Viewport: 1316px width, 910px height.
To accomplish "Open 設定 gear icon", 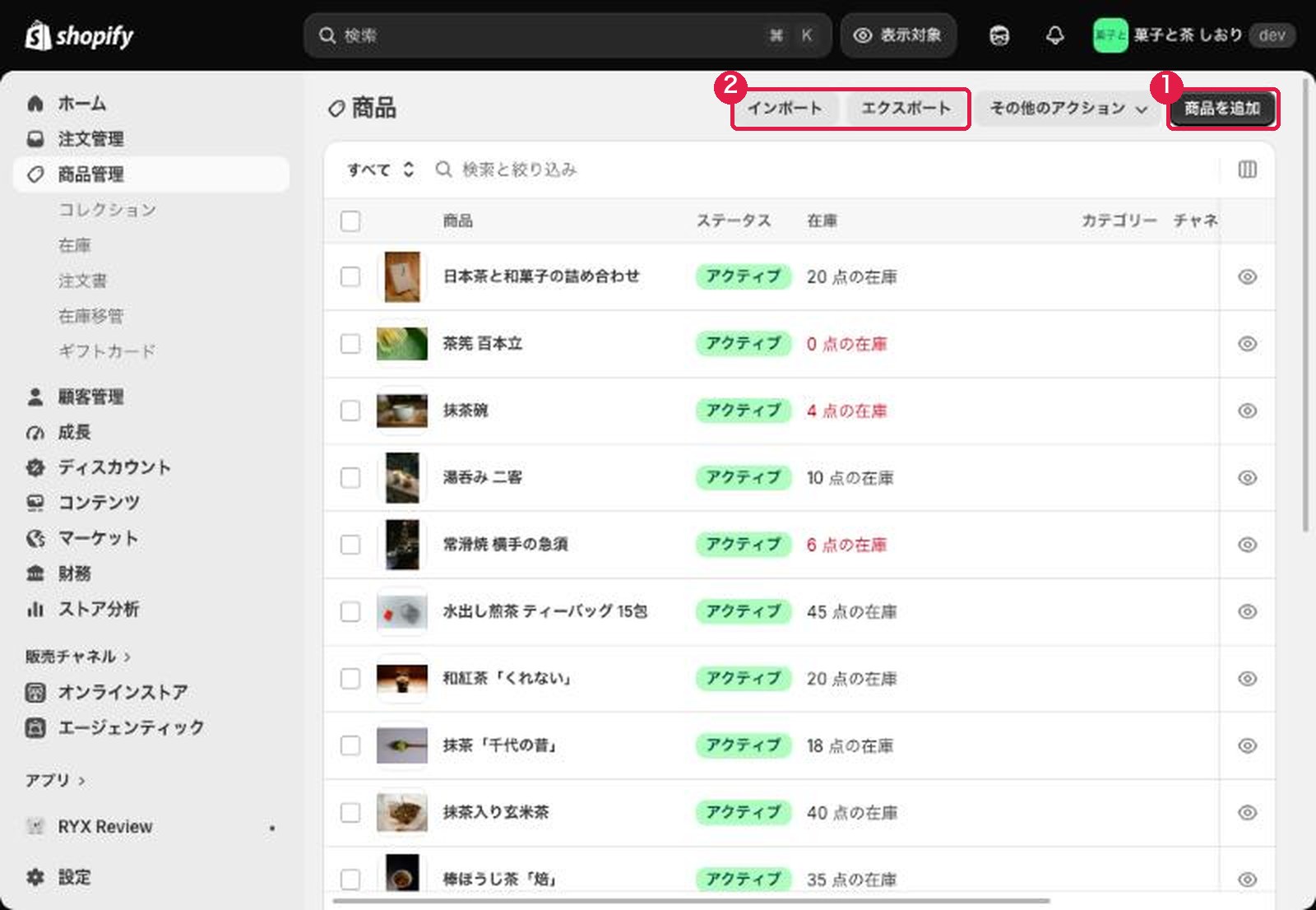I will (x=35, y=877).
